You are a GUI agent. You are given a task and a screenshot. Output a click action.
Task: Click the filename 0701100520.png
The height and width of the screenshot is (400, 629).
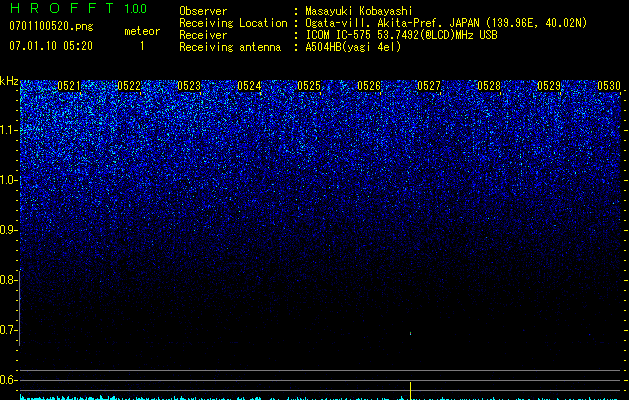coord(51,26)
